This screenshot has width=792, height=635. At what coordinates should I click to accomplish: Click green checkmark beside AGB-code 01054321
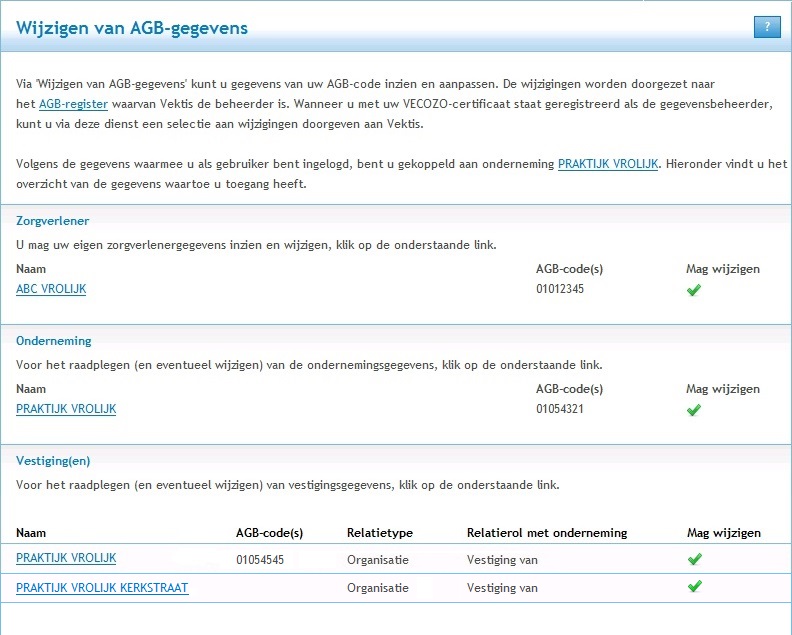[694, 410]
